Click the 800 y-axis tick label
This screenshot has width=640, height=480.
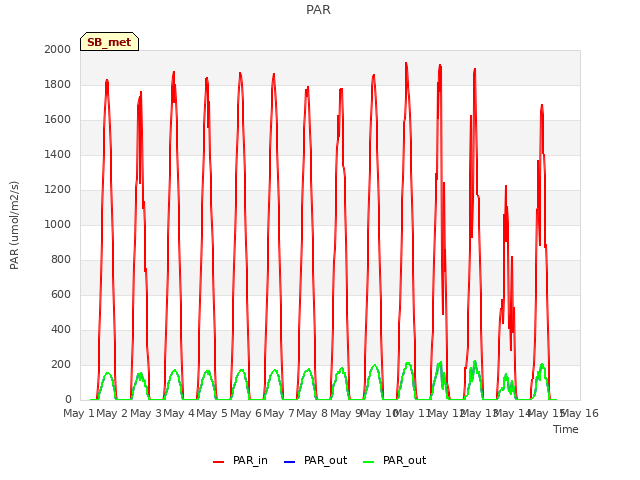click(x=61, y=260)
